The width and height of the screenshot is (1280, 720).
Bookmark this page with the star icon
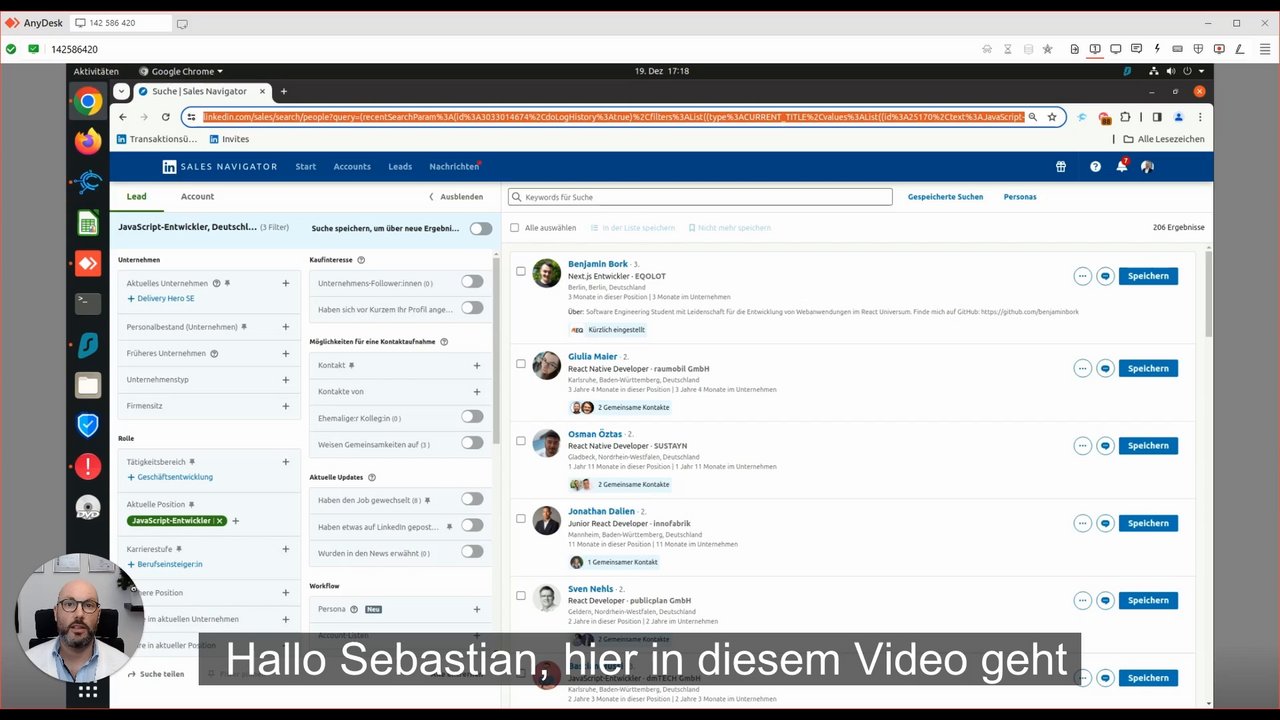[1052, 117]
